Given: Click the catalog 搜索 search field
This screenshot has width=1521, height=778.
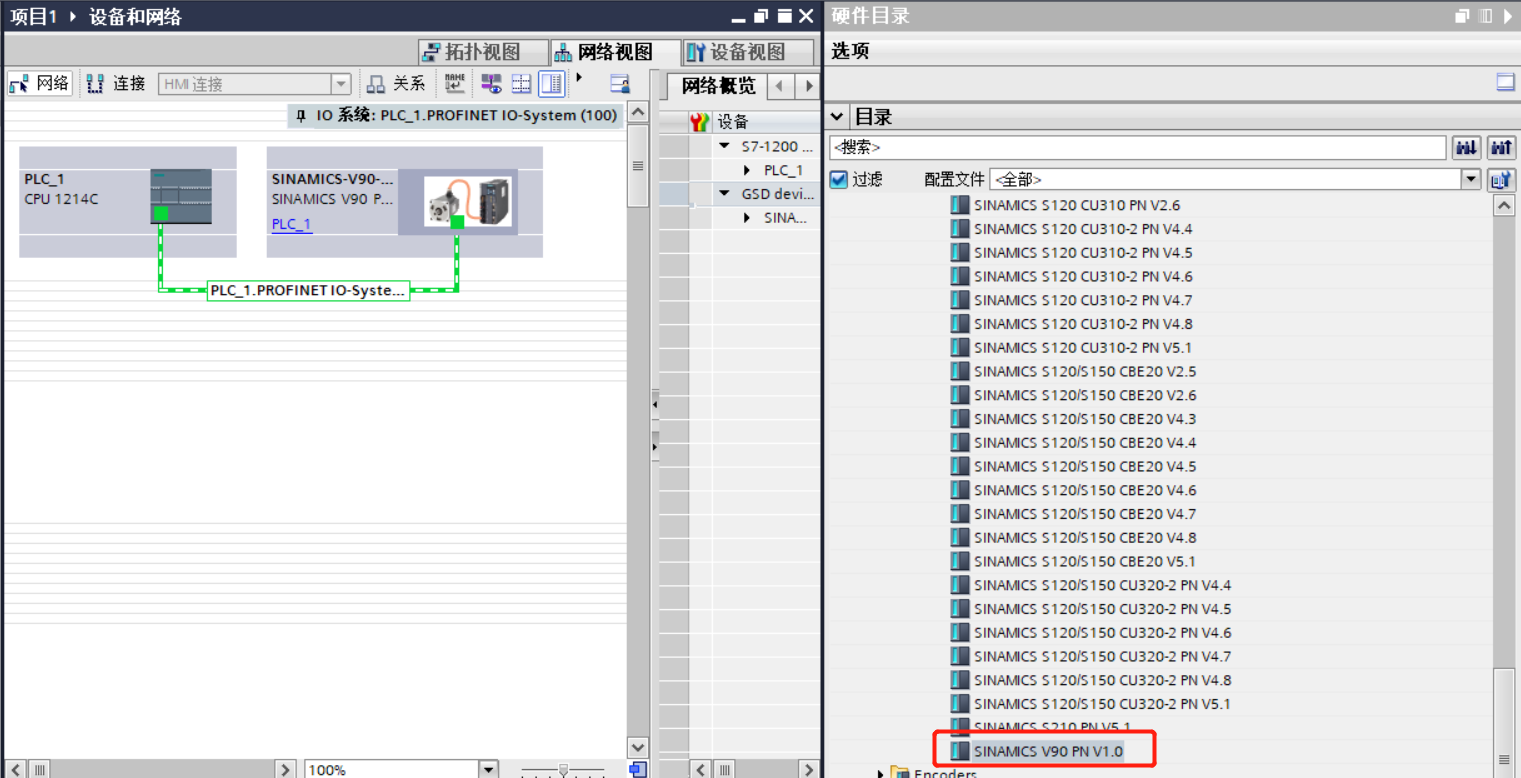Looking at the screenshot, I should tap(1138, 147).
